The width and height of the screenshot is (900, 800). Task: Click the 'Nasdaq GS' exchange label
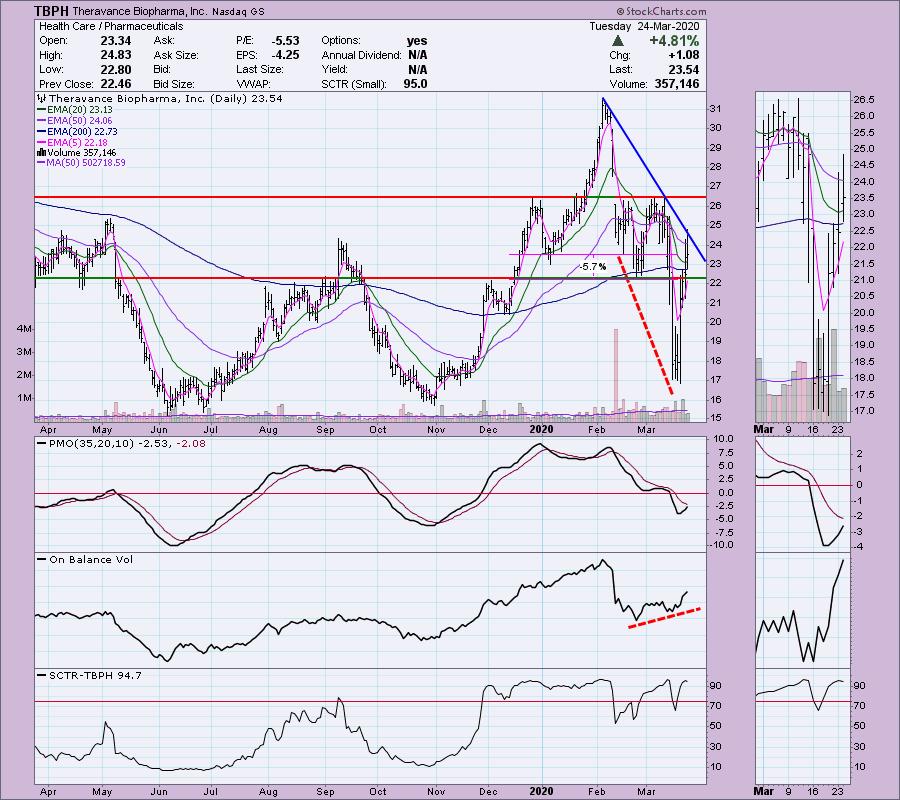tap(238, 11)
